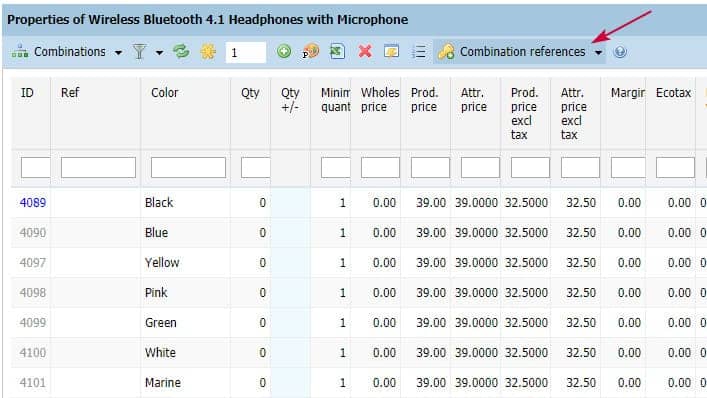Focus the number field containing 1
707x398 pixels.
tap(246, 52)
